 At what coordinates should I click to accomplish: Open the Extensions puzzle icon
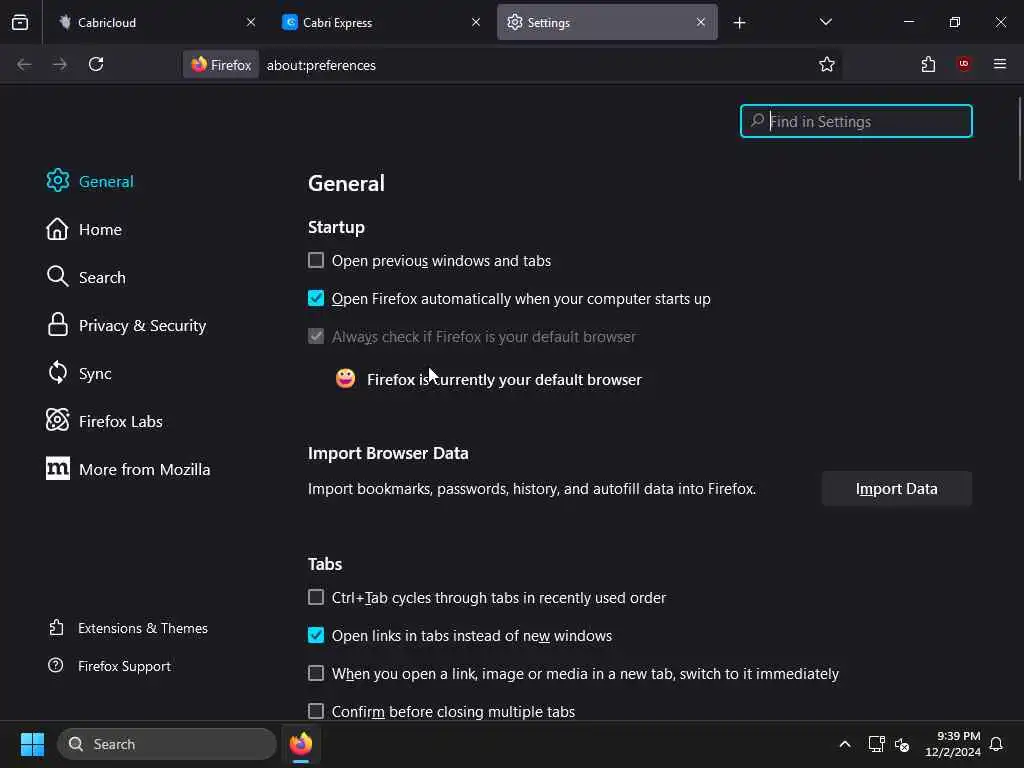click(928, 64)
